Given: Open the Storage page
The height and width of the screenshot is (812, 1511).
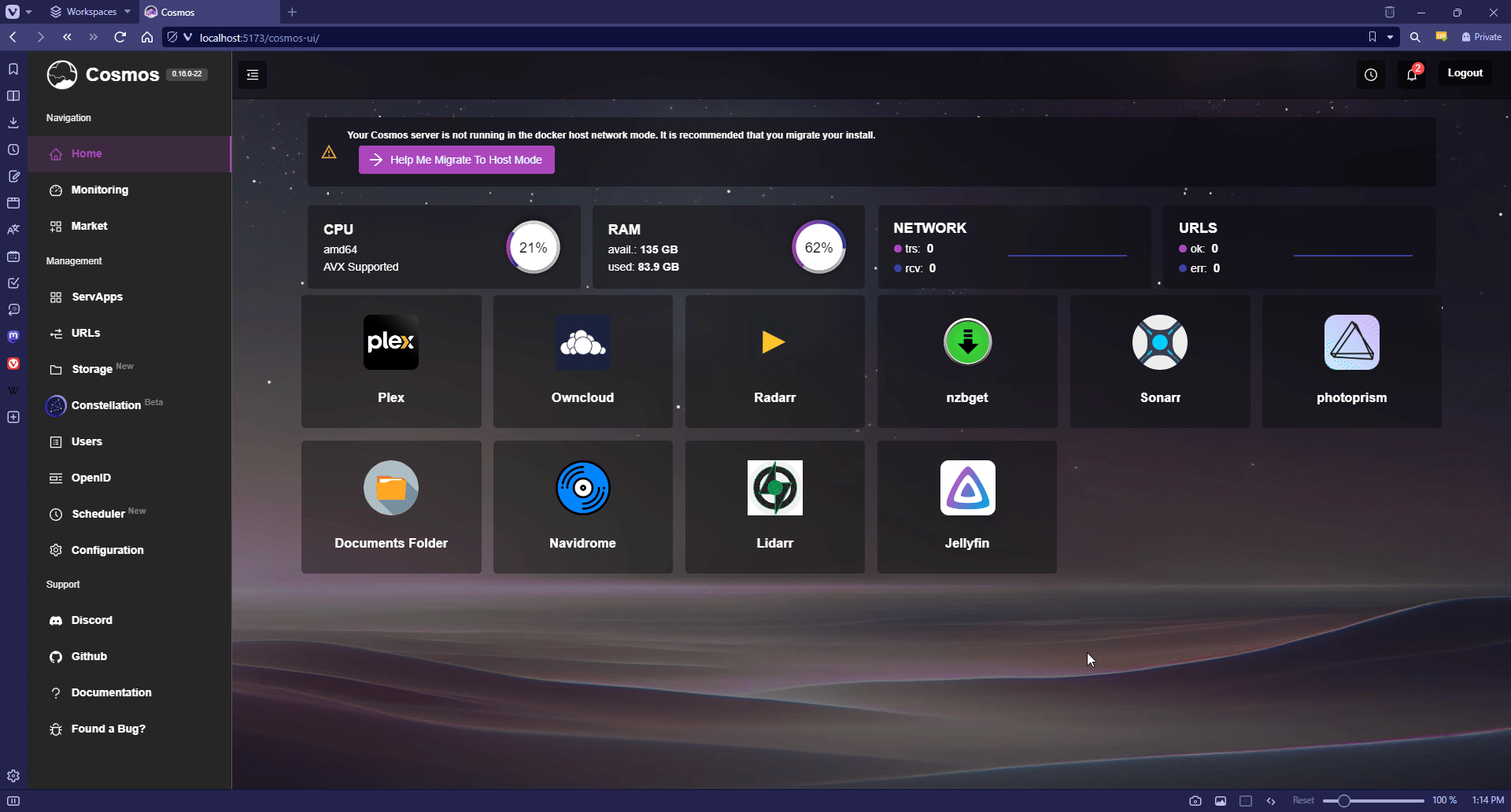Looking at the screenshot, I should point(130,369).
